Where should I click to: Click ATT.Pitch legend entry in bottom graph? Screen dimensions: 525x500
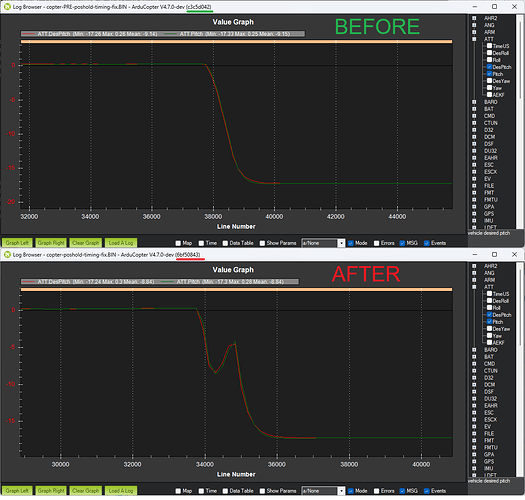(223, 282)
